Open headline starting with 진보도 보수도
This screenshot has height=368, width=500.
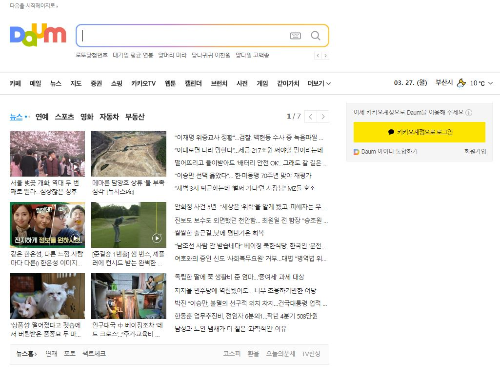[x=251, y=220]
